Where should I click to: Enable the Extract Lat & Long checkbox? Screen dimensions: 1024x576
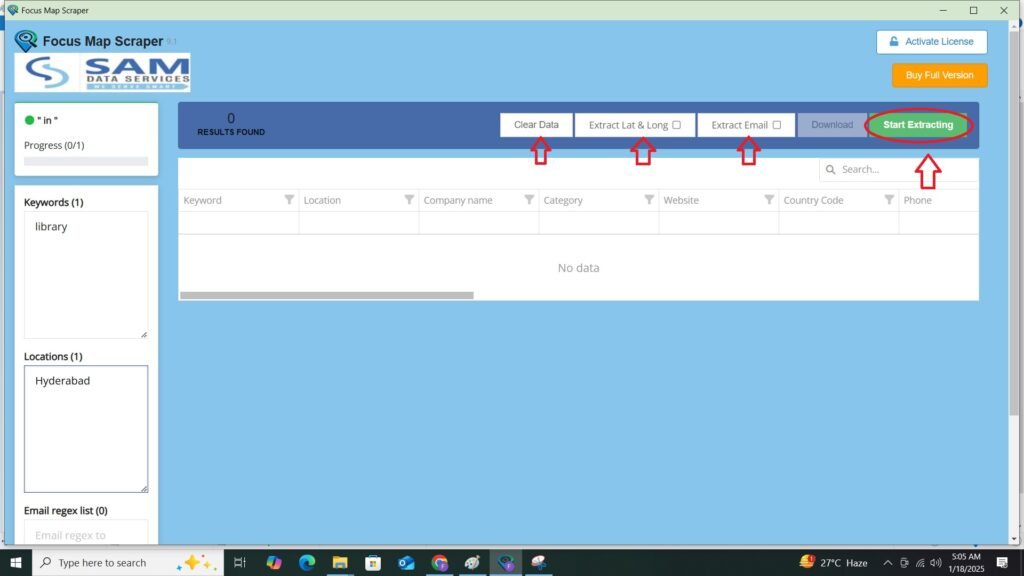point(677,125)
